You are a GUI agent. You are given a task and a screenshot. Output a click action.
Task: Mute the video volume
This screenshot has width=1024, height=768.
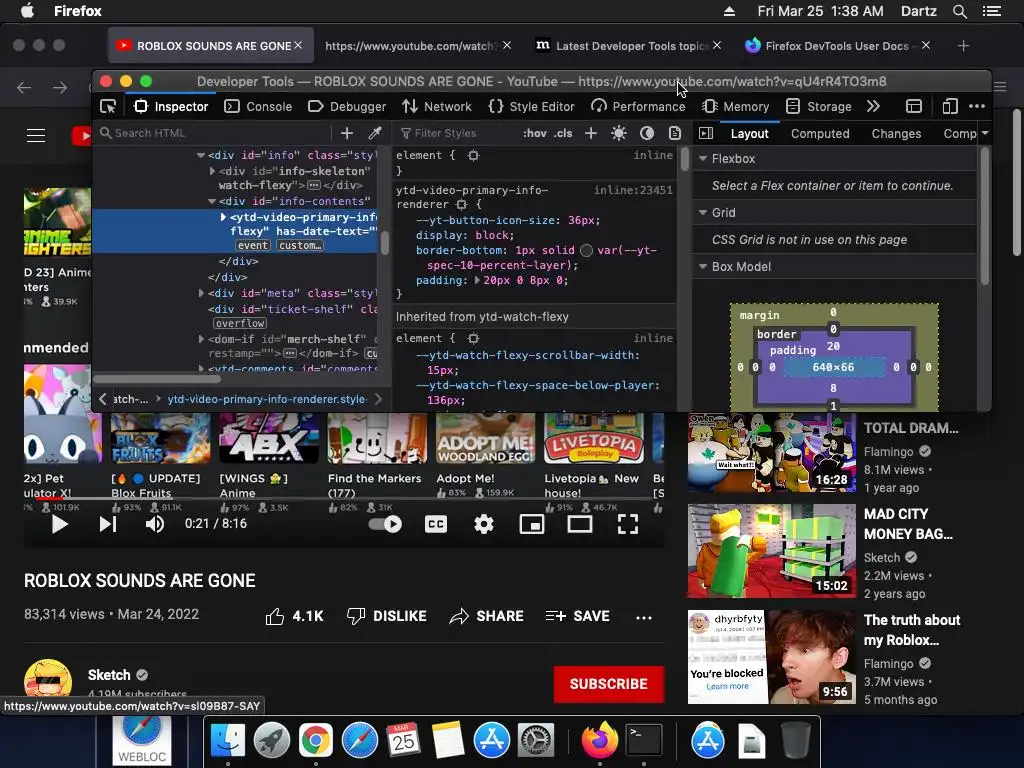155,524
